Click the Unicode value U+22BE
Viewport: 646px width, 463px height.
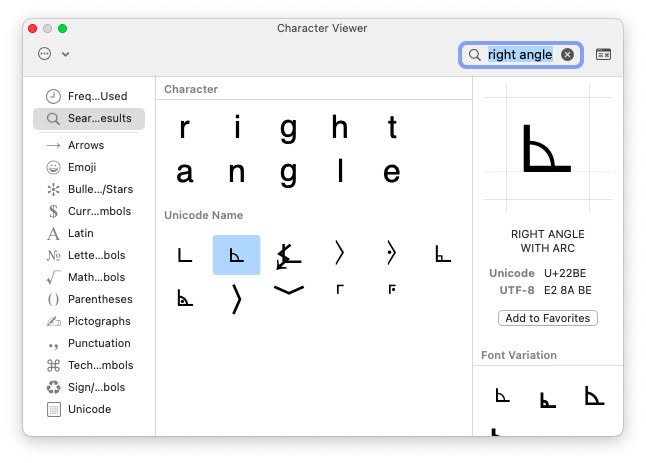[x=565, y=274]
